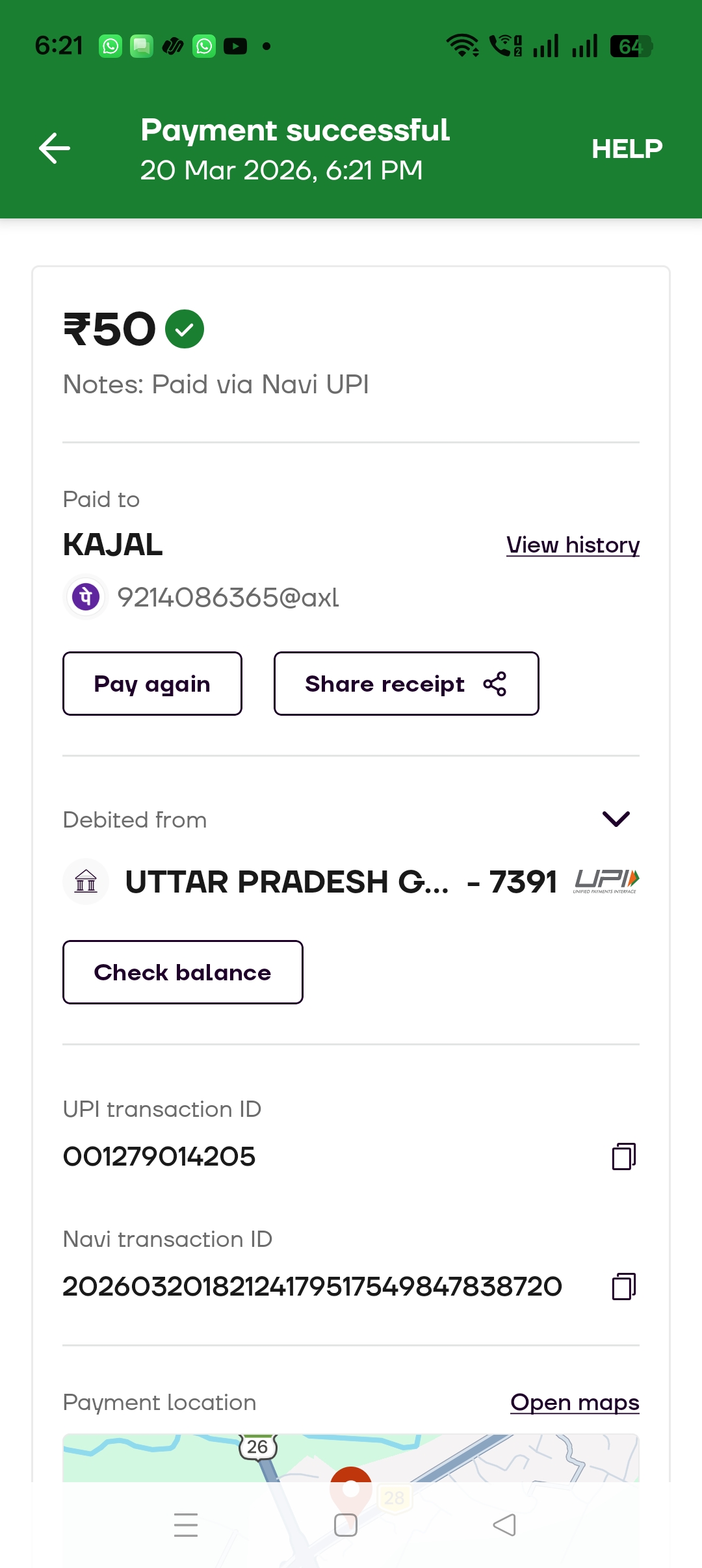Tap the bank building icon
This screenshot has width=702, height=1568.
(x=86, y=882)
